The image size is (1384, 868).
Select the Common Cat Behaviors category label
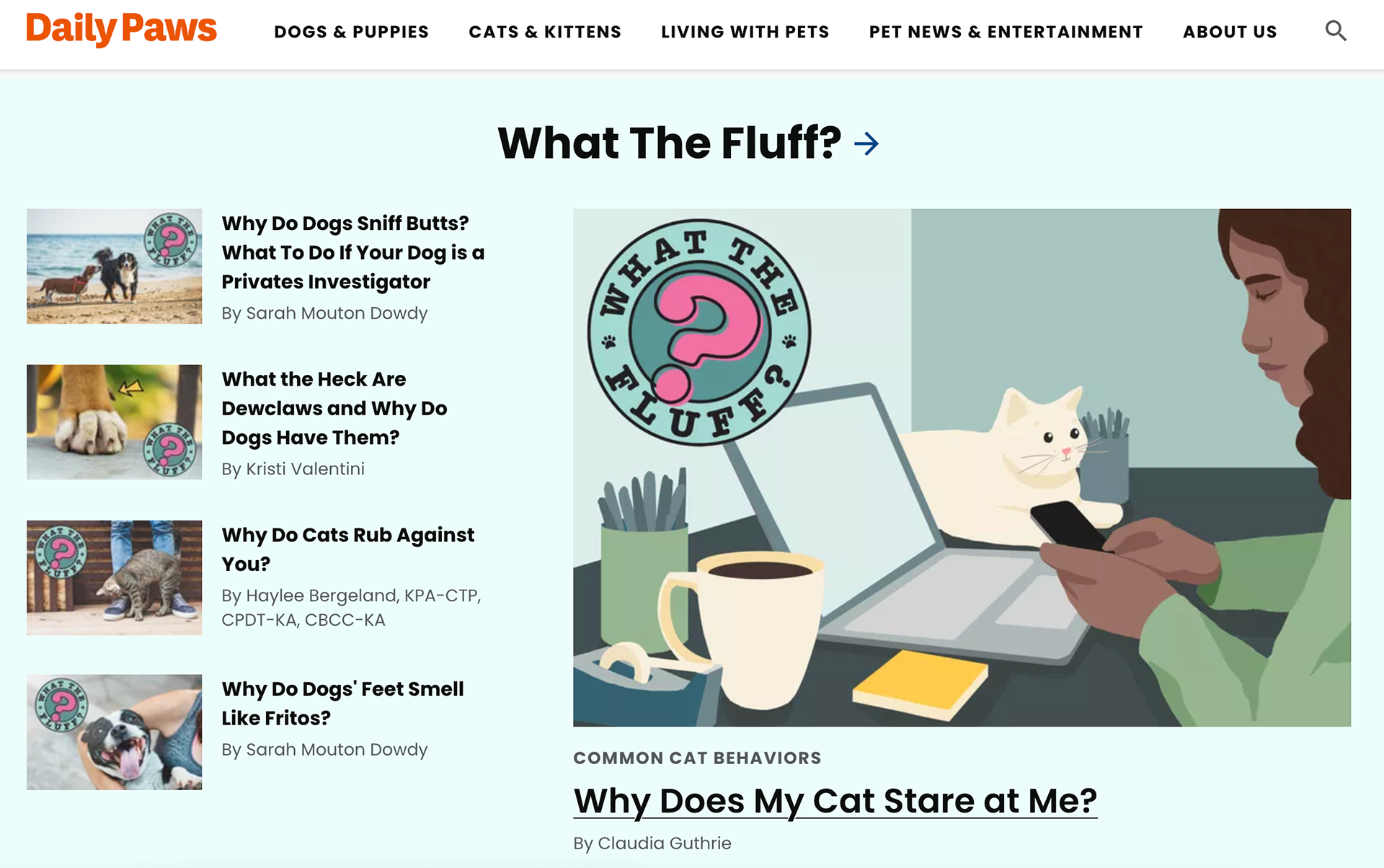[x=697, y=758]
